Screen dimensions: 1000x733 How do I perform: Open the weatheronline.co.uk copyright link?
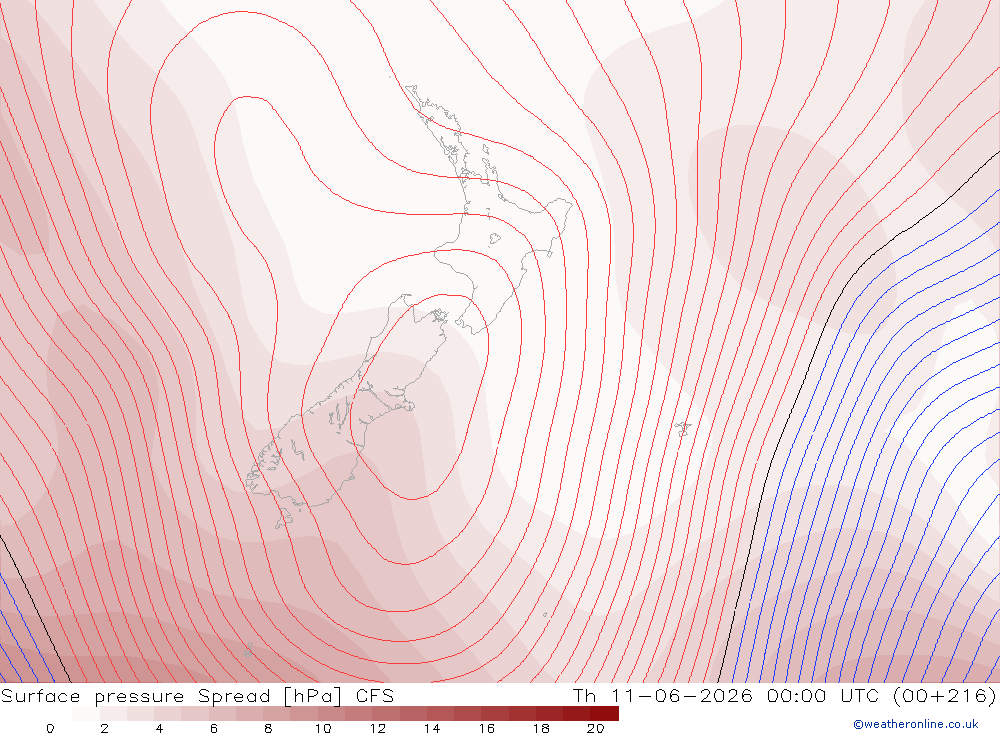[x=916, y=724]
